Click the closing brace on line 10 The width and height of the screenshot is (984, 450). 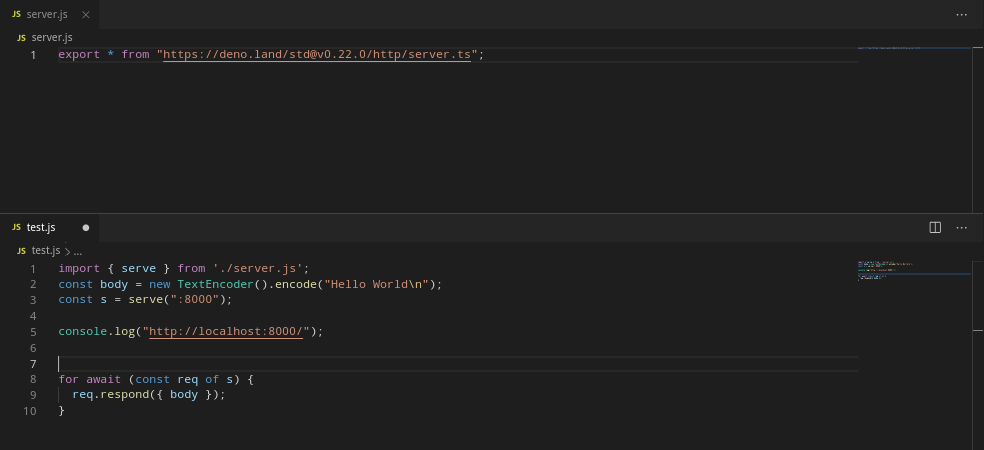coord(62,410)
